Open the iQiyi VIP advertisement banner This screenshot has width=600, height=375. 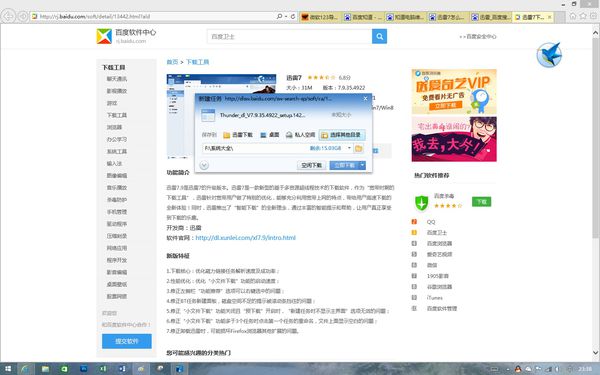pos(454,91)
